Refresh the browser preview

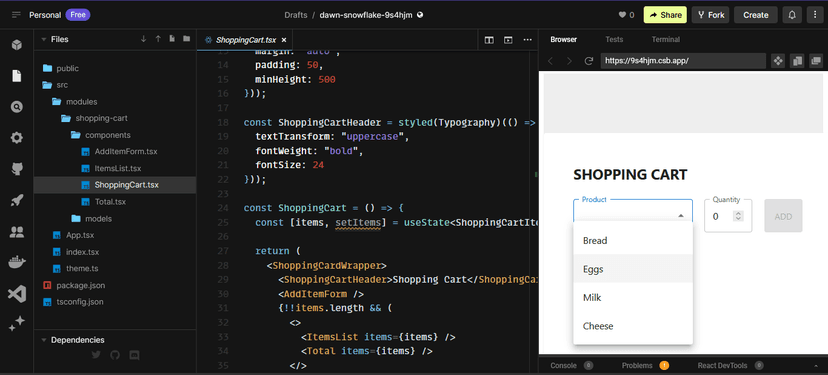[x=589, y=61]
